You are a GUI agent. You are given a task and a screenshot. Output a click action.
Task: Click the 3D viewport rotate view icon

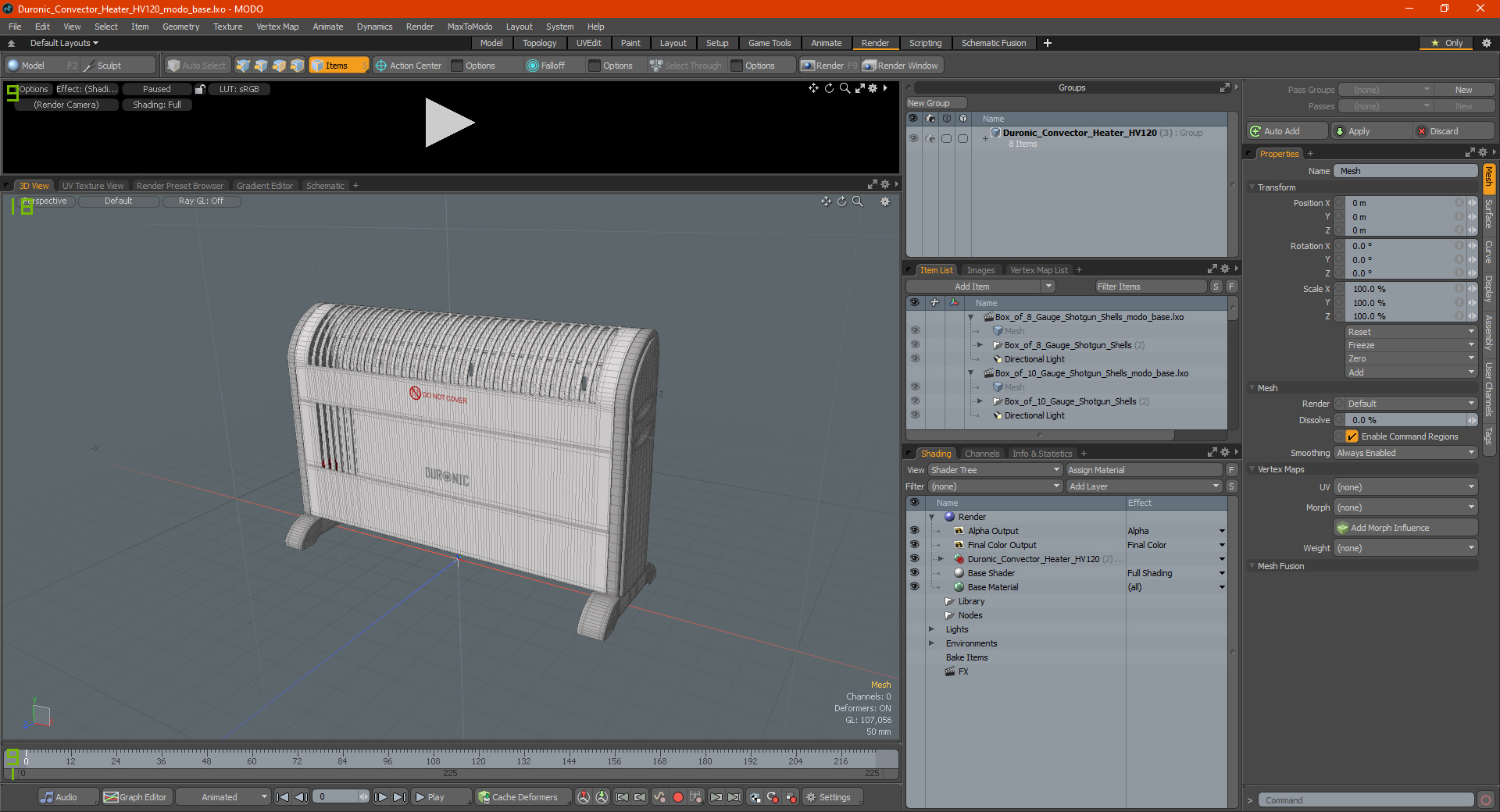841,201
